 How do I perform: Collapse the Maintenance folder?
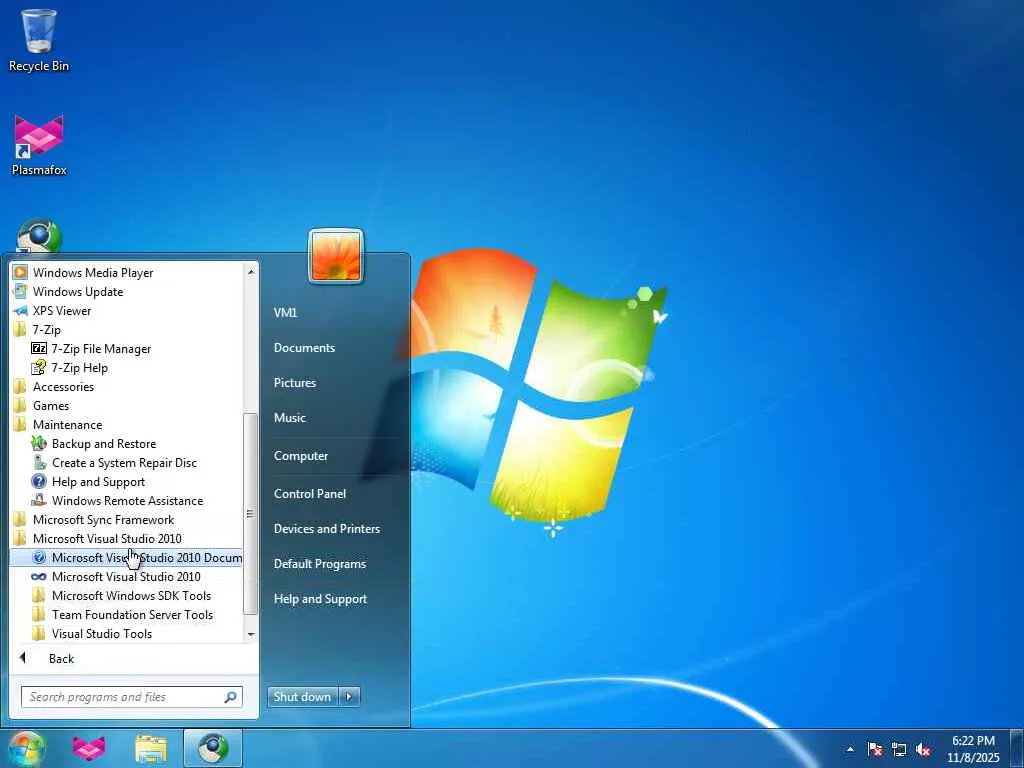click(67, 424)
